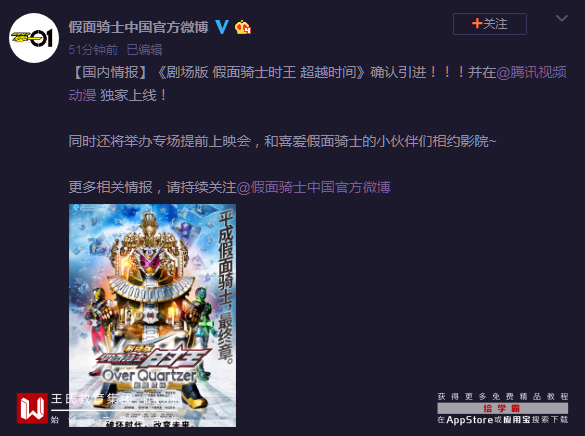Open the @腾讯视频 mention link
This screenshot has height=436, width=585.
(532, 72)
